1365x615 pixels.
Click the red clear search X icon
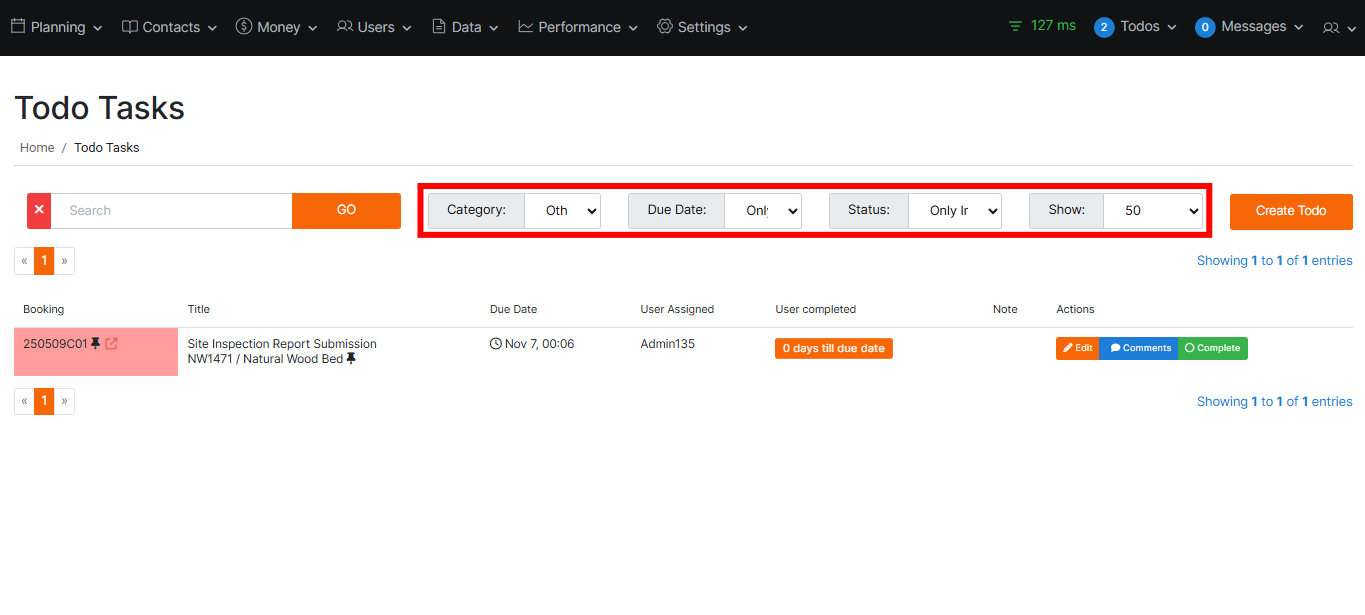pyautogui.click(x=39, y=211)
